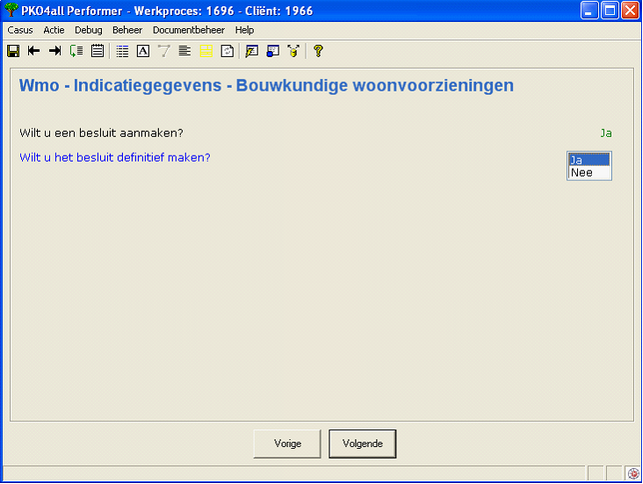Click the Volgende button
Image resolution: width=643 pixels, height=484 pixels.
click(363, 444)
